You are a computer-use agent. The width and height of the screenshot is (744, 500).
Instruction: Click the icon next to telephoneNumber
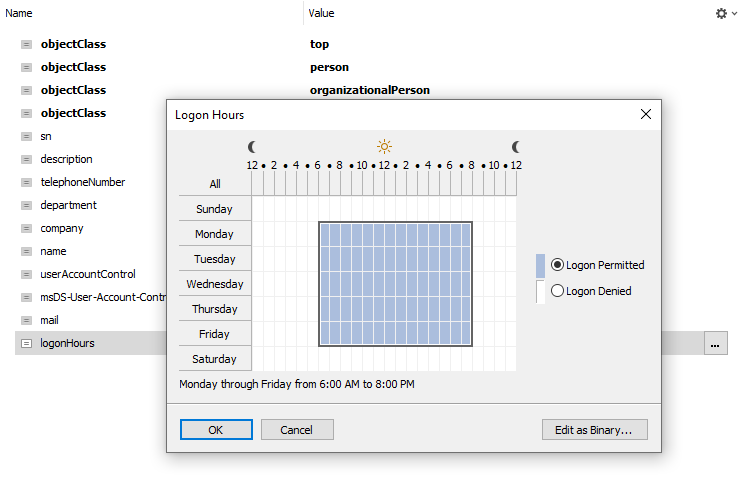[26, 182]
